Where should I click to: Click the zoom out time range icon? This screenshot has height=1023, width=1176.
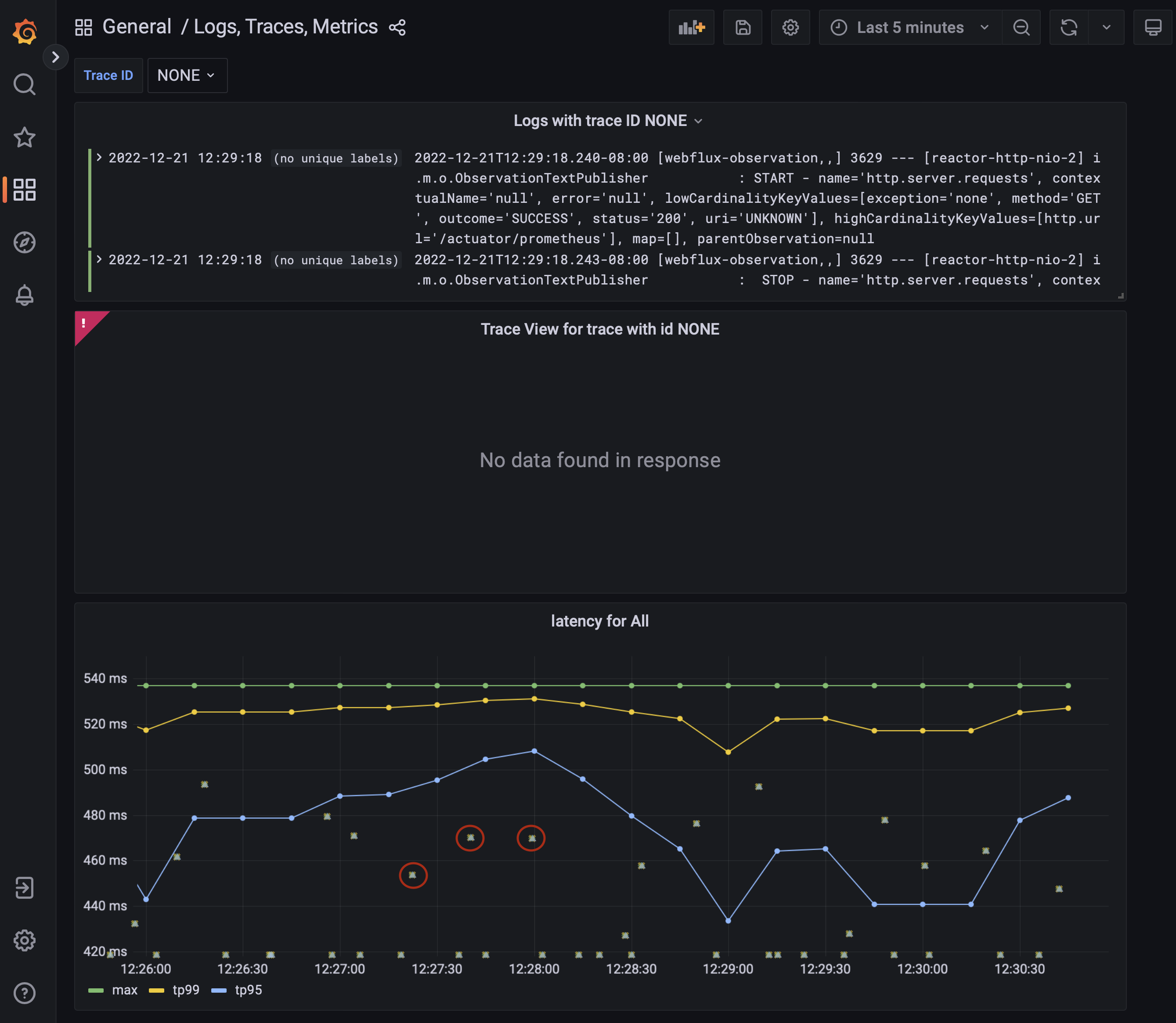coord(1021,27)
